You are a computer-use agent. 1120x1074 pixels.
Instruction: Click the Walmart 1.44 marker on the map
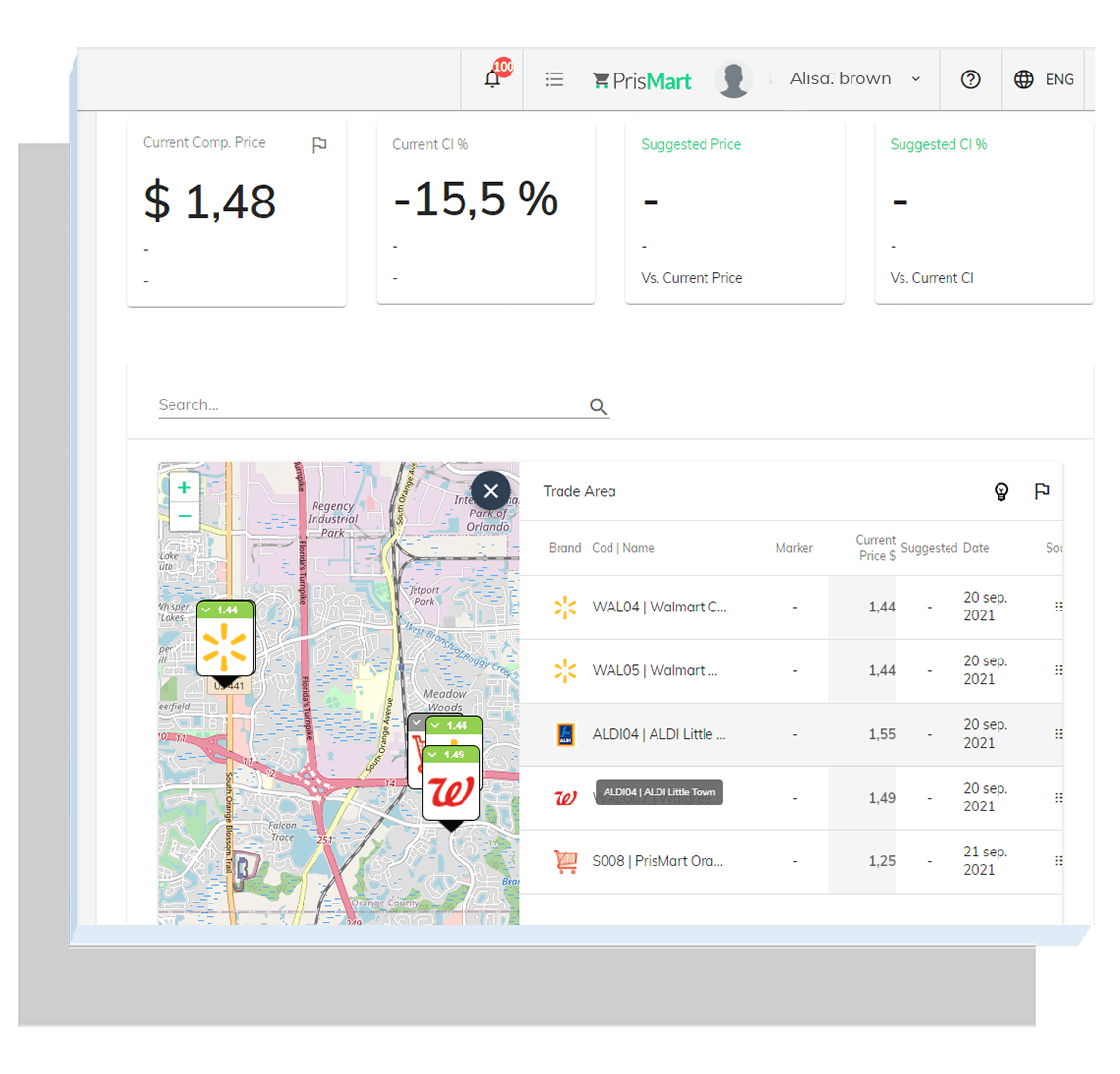[225, 646]
